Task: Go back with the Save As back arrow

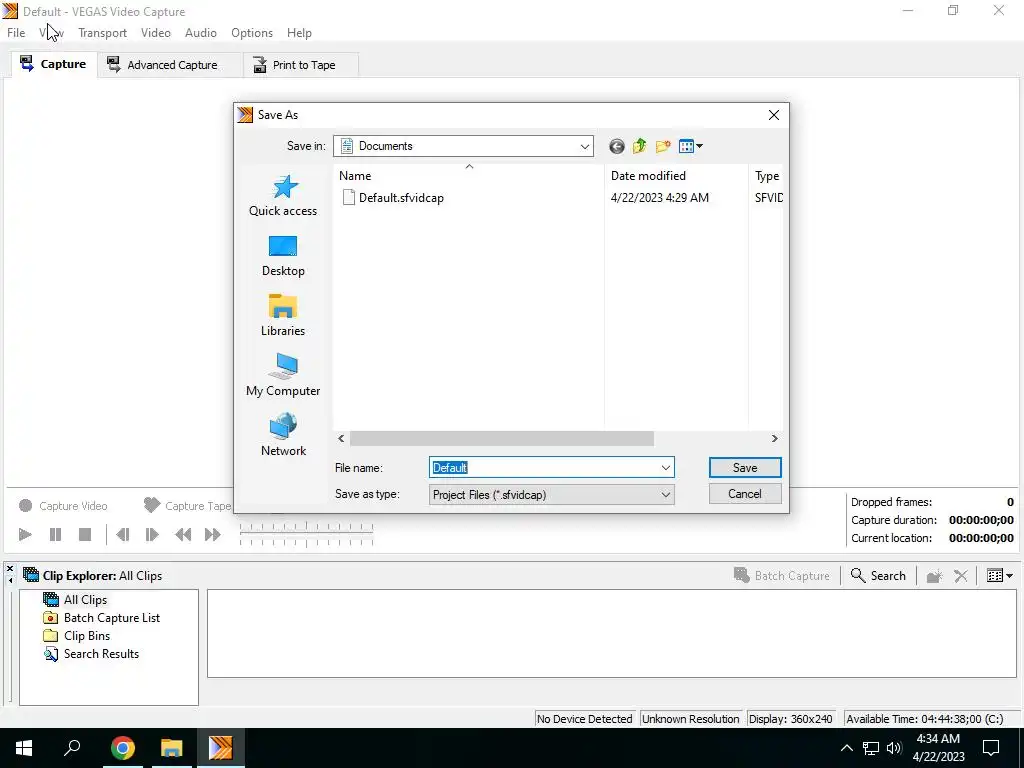Action: (616, 146)
